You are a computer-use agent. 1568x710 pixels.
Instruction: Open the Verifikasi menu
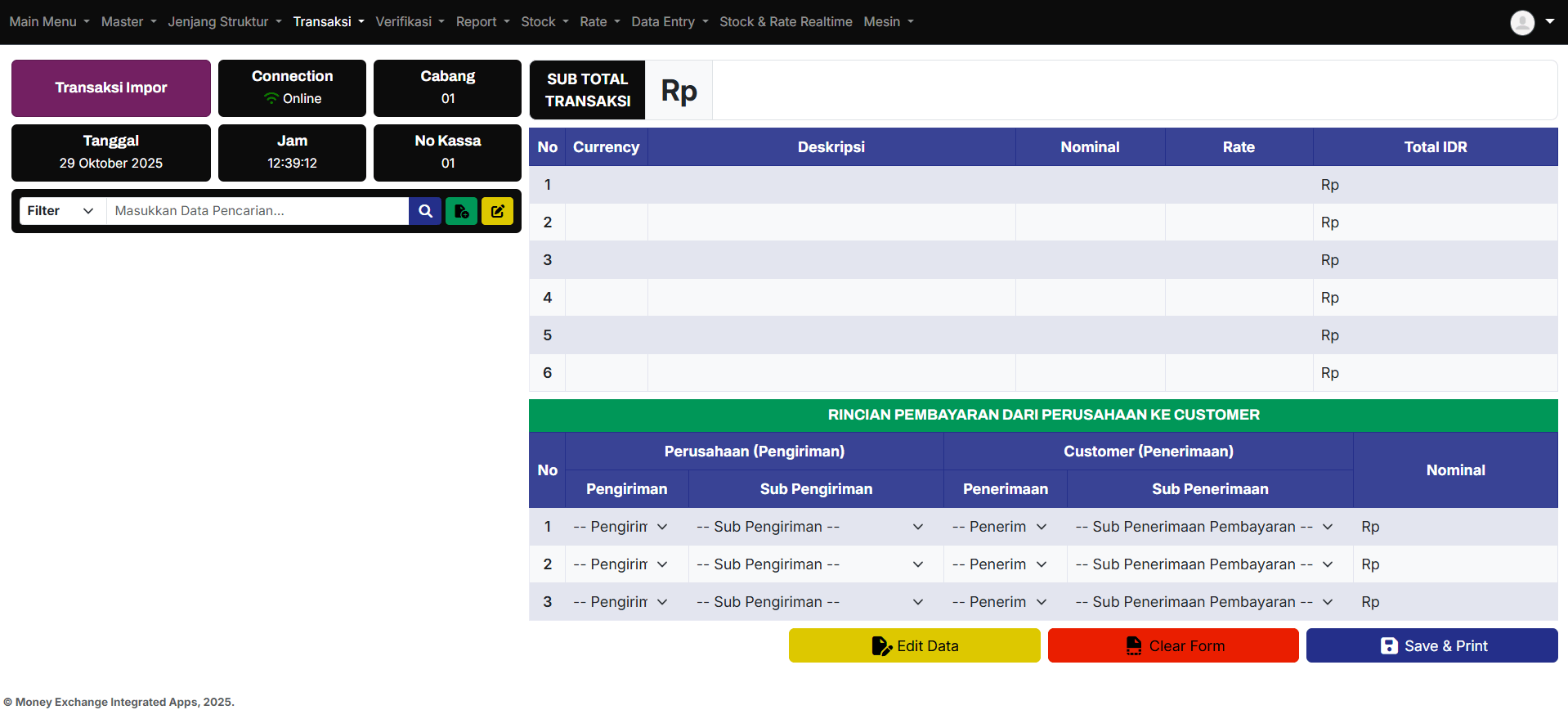[x=410, y=22]
